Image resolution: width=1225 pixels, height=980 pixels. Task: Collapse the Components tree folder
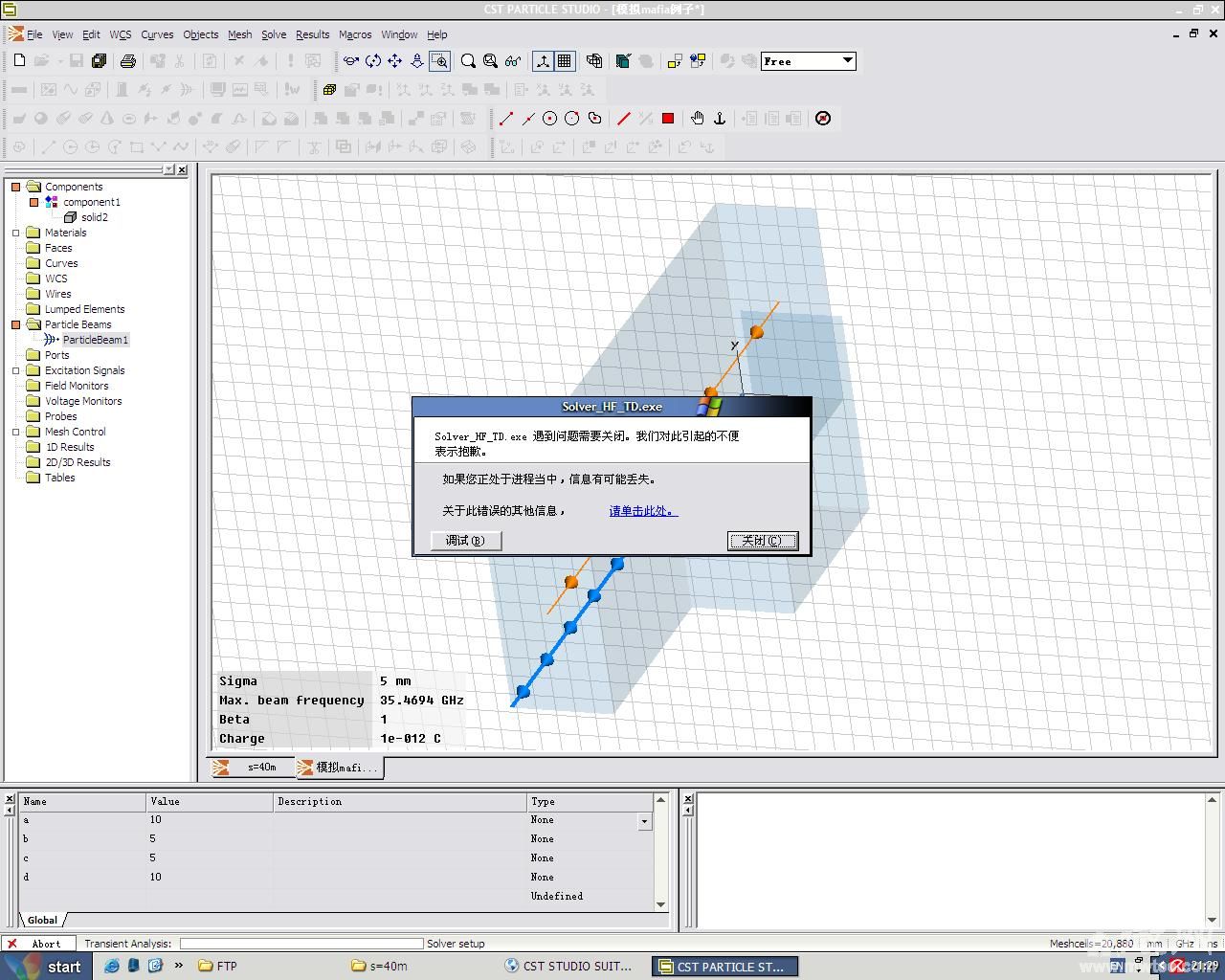[x=15, y=187]
